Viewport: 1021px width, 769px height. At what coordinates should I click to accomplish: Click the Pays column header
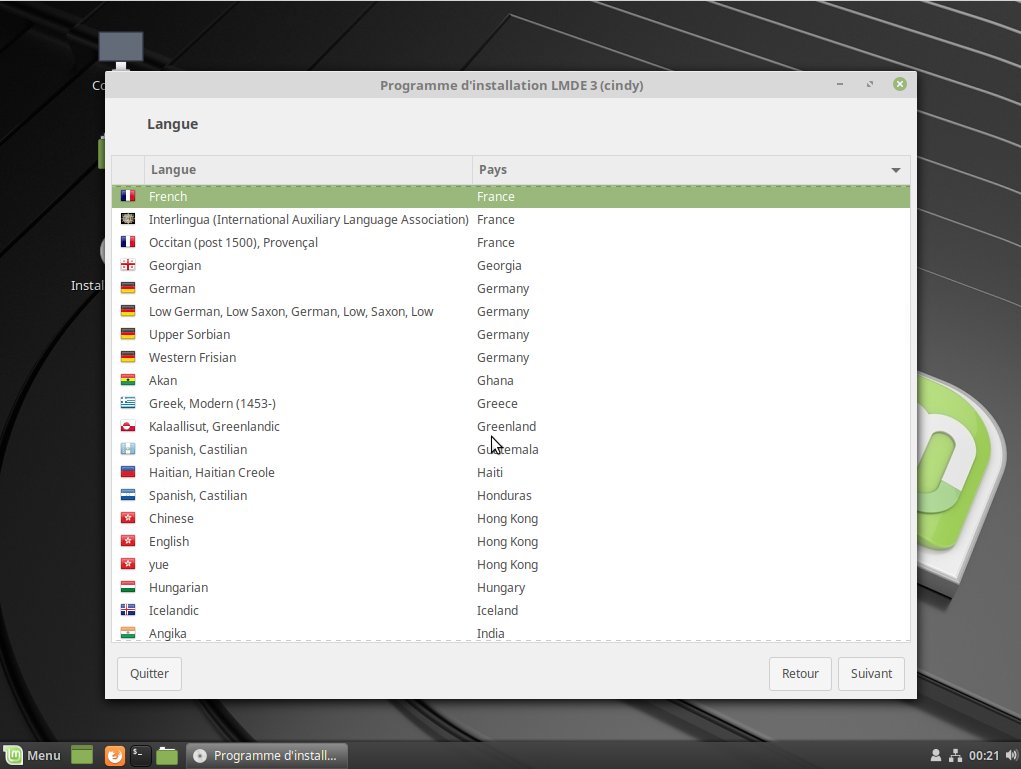coord(680,170)
